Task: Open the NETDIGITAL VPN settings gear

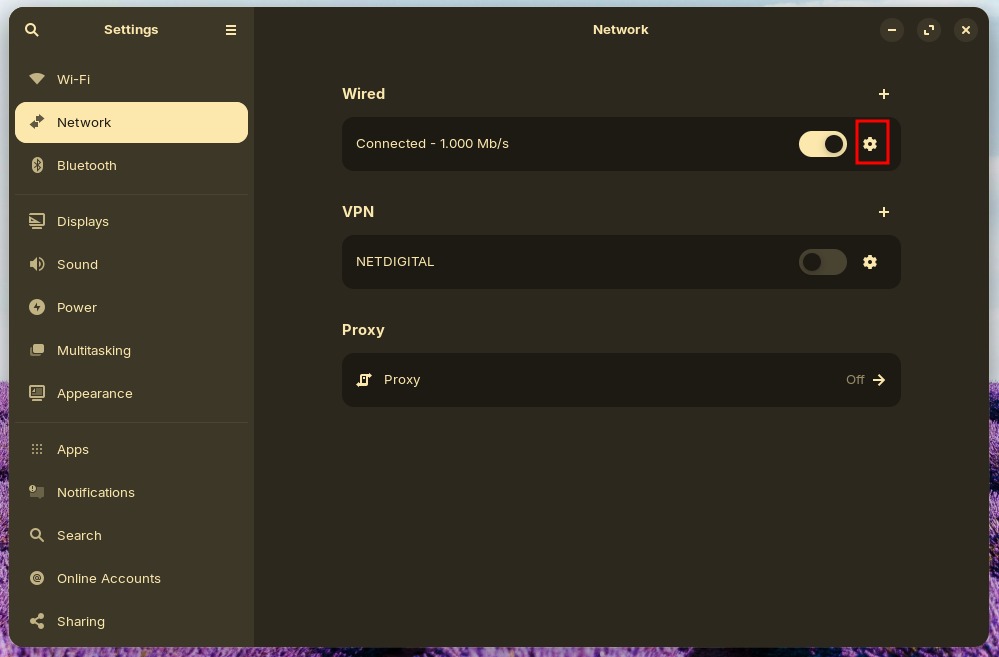Action: pos(869,262)
